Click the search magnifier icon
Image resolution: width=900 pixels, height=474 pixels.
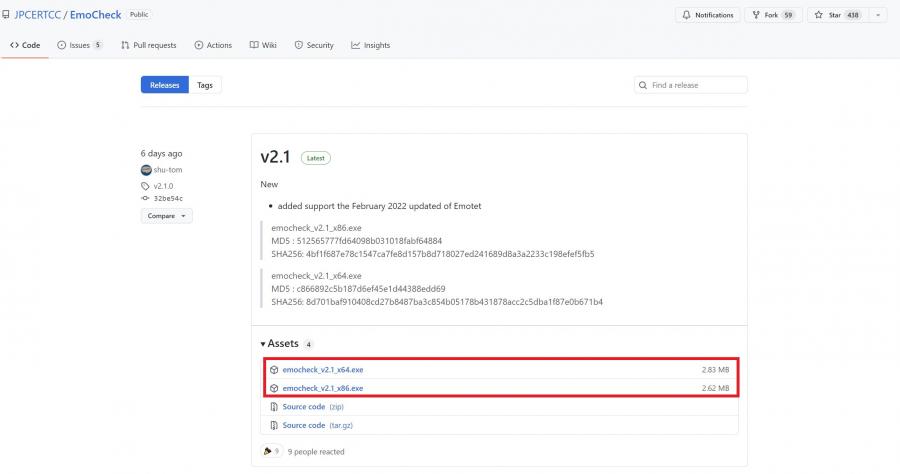(x=643, y=85)
